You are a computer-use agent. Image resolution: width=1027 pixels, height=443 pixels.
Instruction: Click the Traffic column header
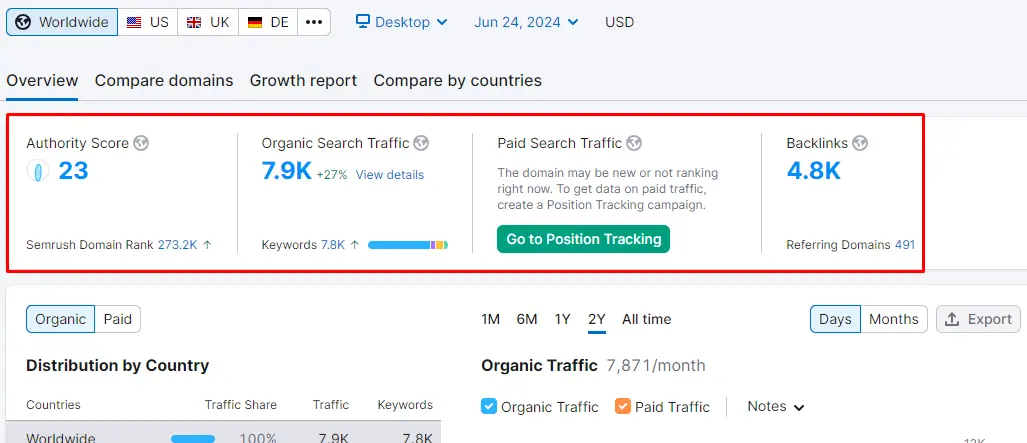(331, 405)
